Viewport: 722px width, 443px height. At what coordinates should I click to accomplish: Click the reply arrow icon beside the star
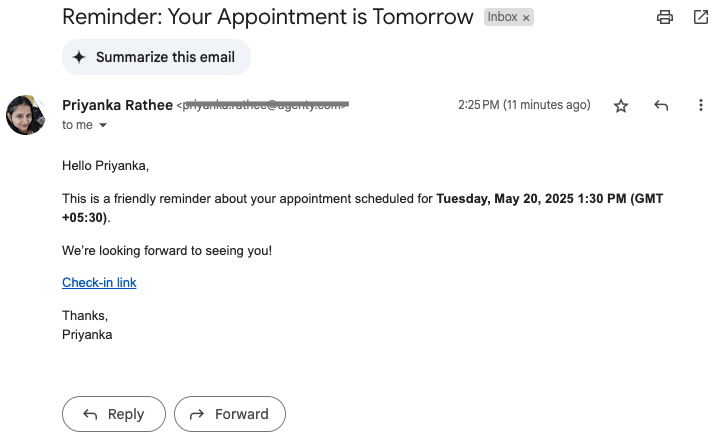click(661, 105)
